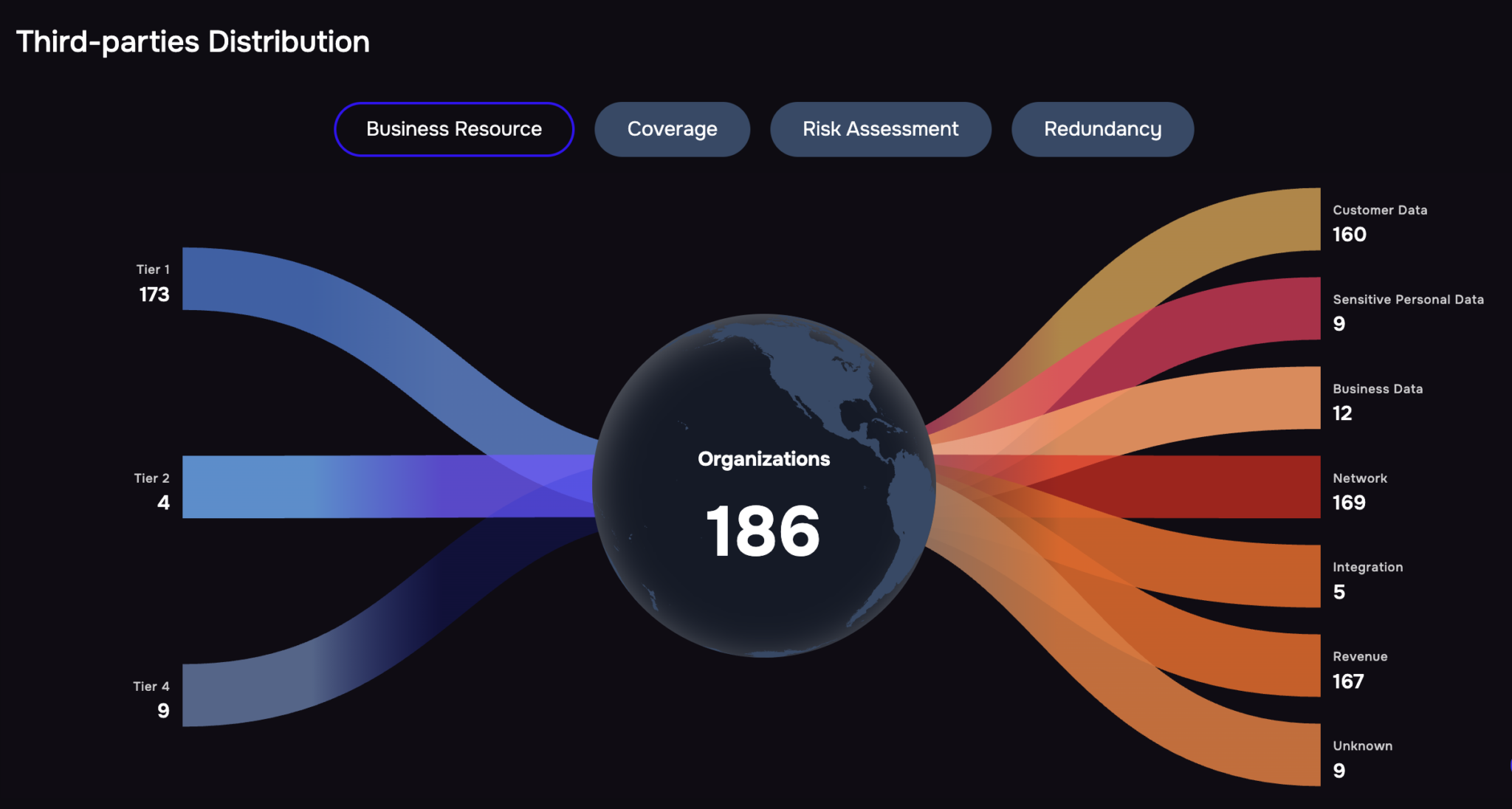Switch to the Redundancy tab
Image resolution: width=1512 pixels, height=809 pixels.
click(1102, 129)
